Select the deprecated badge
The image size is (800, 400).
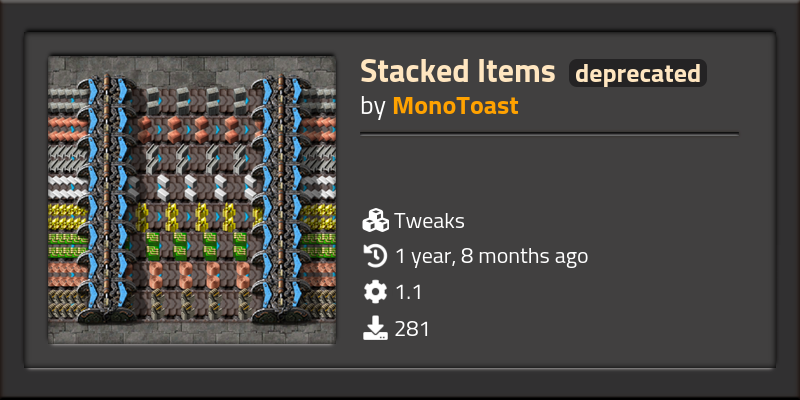(x=637, y=73)
